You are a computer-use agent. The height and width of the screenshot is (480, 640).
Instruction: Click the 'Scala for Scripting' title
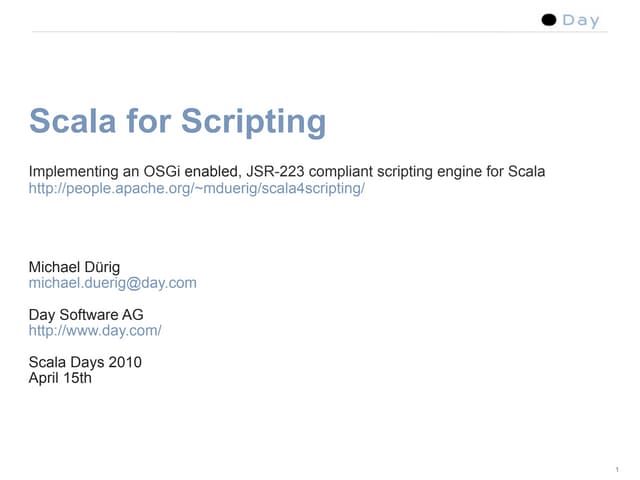point(177,122)
